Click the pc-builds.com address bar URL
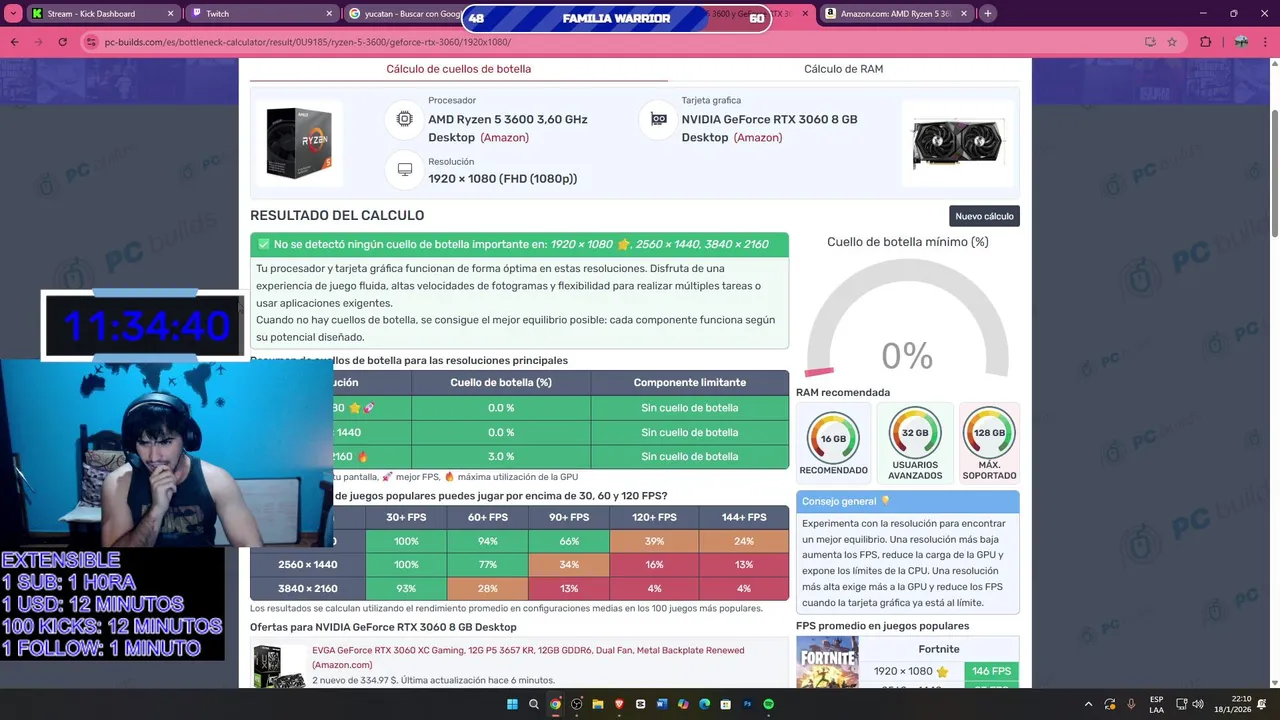 pos(307,42)
